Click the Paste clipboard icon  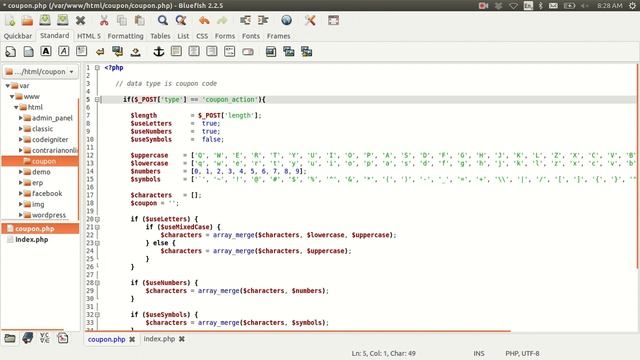(x=140, y=20)
